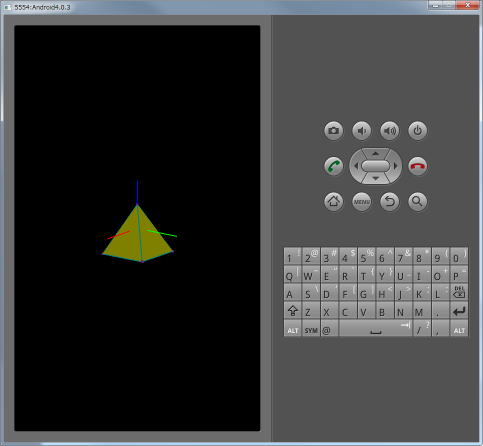The image size is (483, 446).
Task: Lower volume with the volume down button
Action: coord(362,130)
